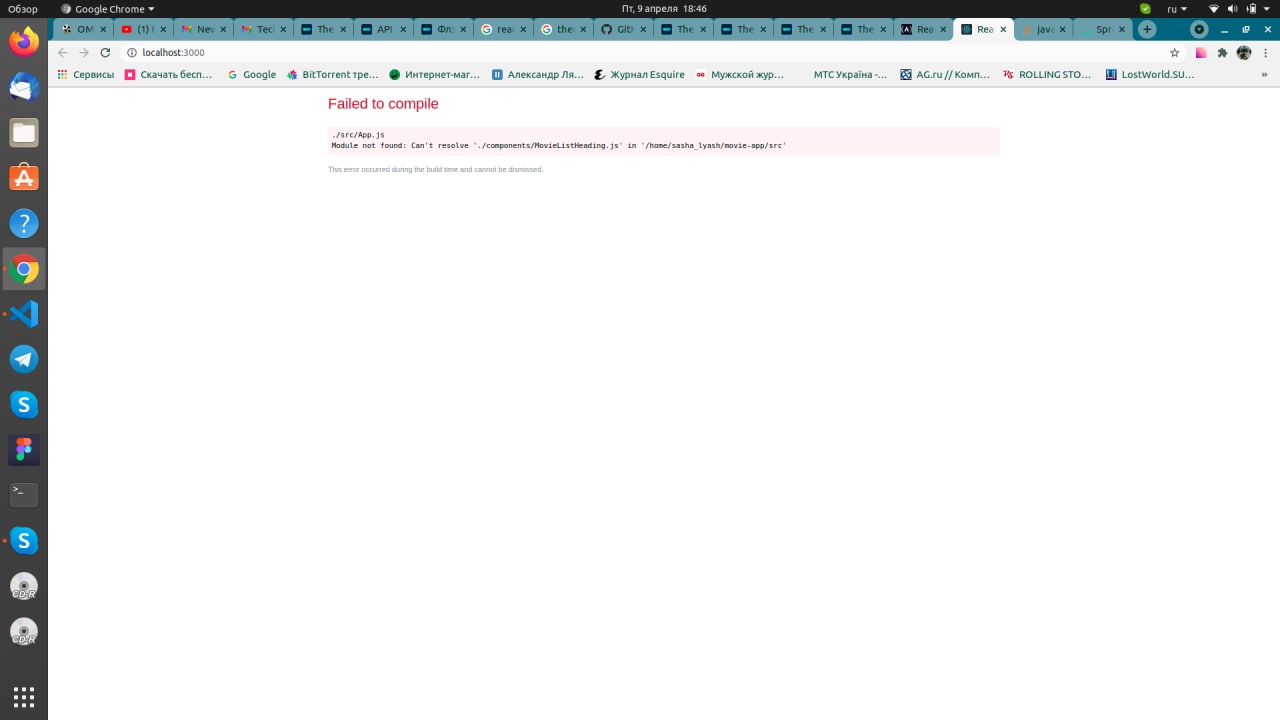Image resolution: width=1280 pixels, height=720 pixels.
Task: Show hidden bookmarks via » chevron
Action: [x=1264, y=74]
